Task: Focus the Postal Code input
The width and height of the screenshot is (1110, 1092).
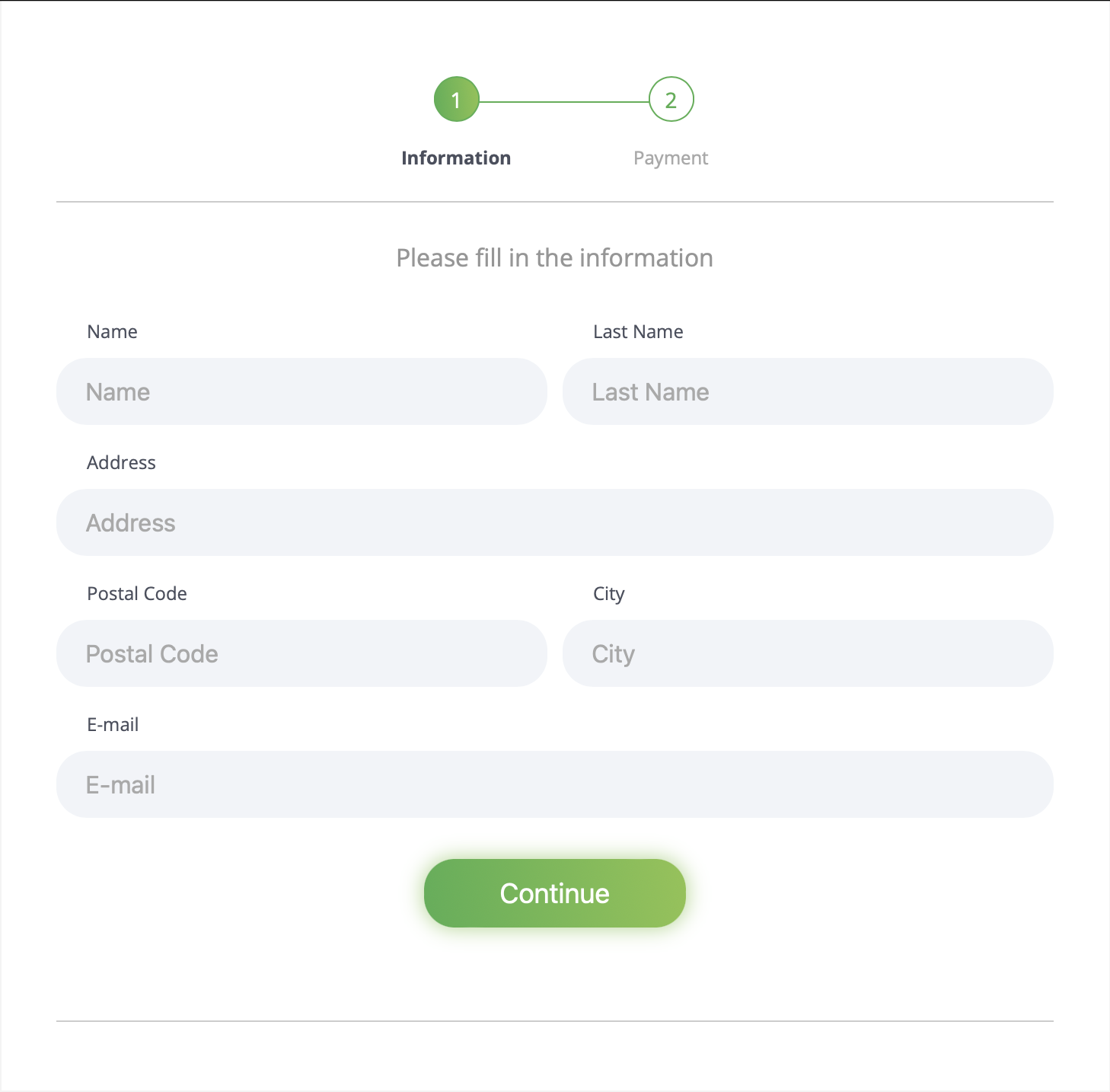Action: pos(301,653)
